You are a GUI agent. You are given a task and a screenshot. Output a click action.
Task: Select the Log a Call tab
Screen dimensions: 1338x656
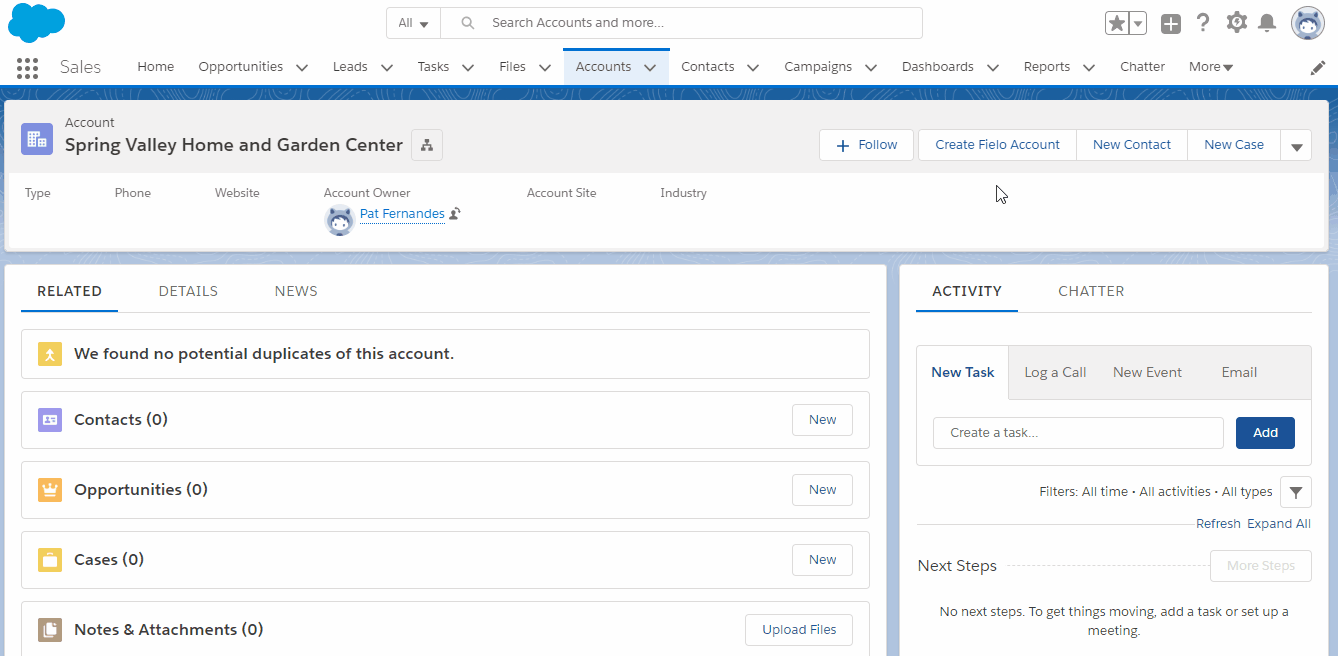tap(1055, 372)
